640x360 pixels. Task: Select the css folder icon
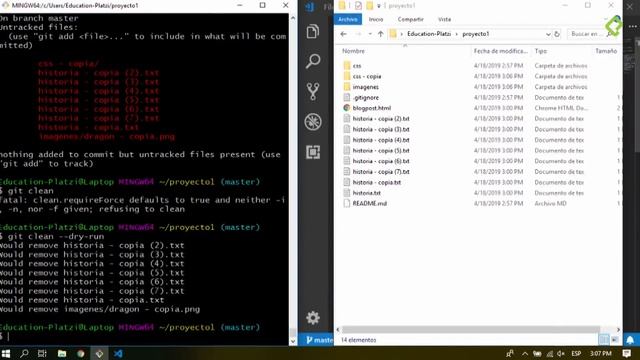tap(347, 65)
